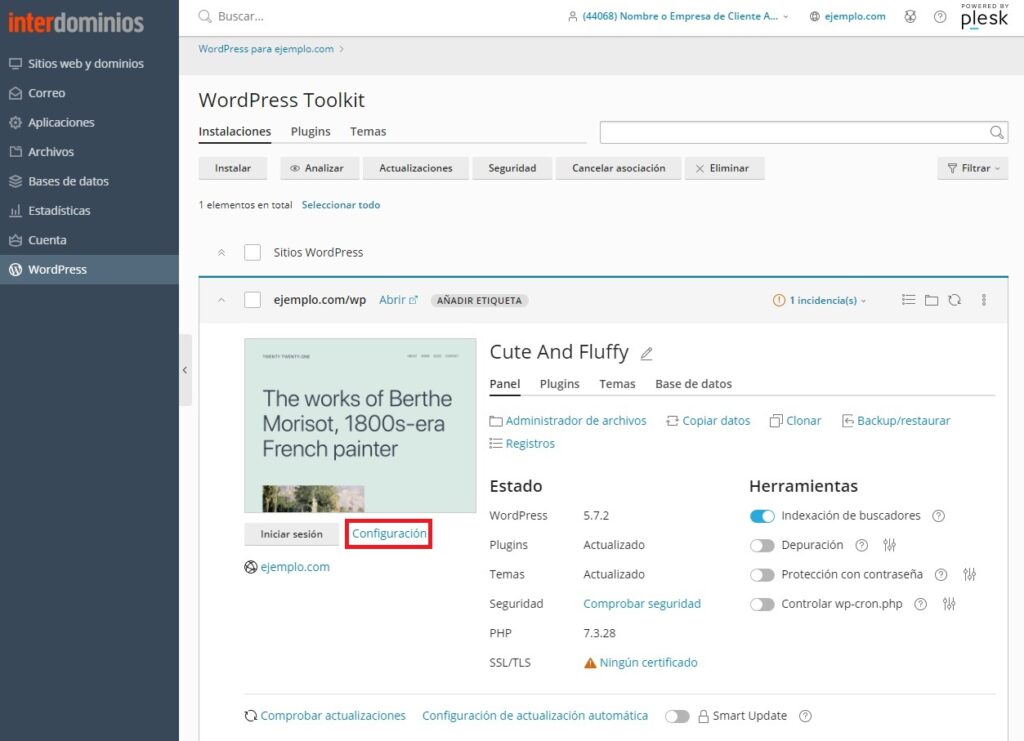Viewport: 1024px width, 741px height.
Task: Expand breadcrumb chevron after WordPress para ejemplo.com
Action: (341, 49)
